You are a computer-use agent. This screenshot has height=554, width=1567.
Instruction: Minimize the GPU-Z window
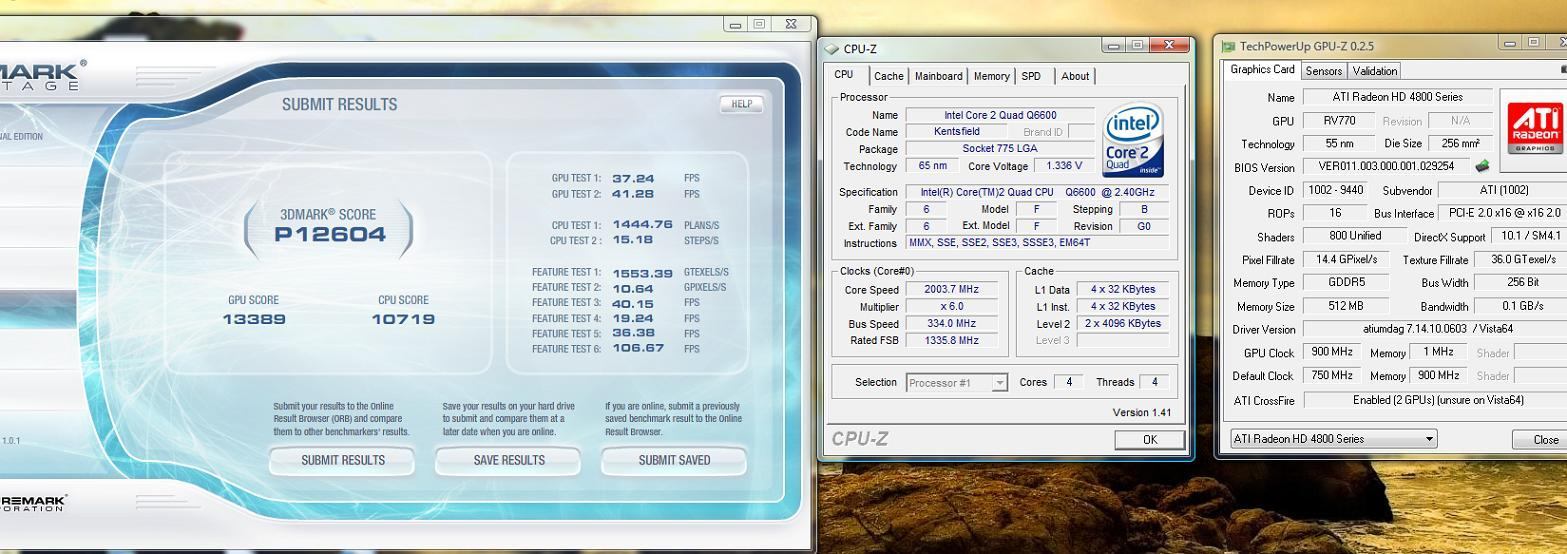(x=1509, y=42)
